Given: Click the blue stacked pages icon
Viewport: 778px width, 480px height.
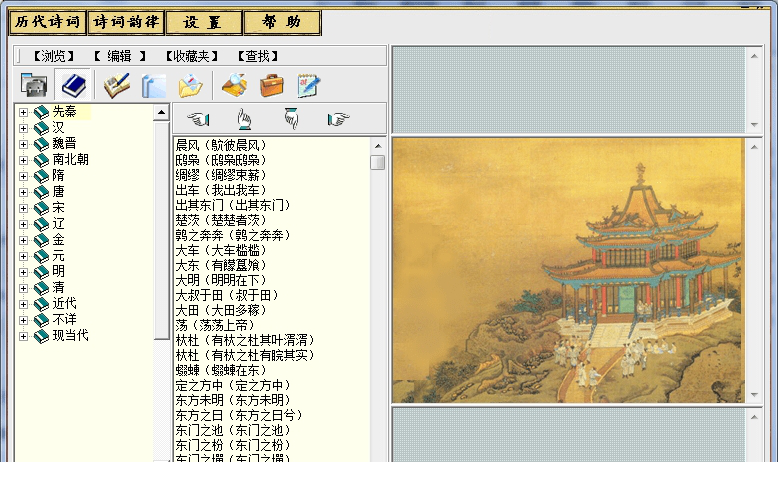Looking at the screenshot, I should pyautogui.click(x=154, y=86).
